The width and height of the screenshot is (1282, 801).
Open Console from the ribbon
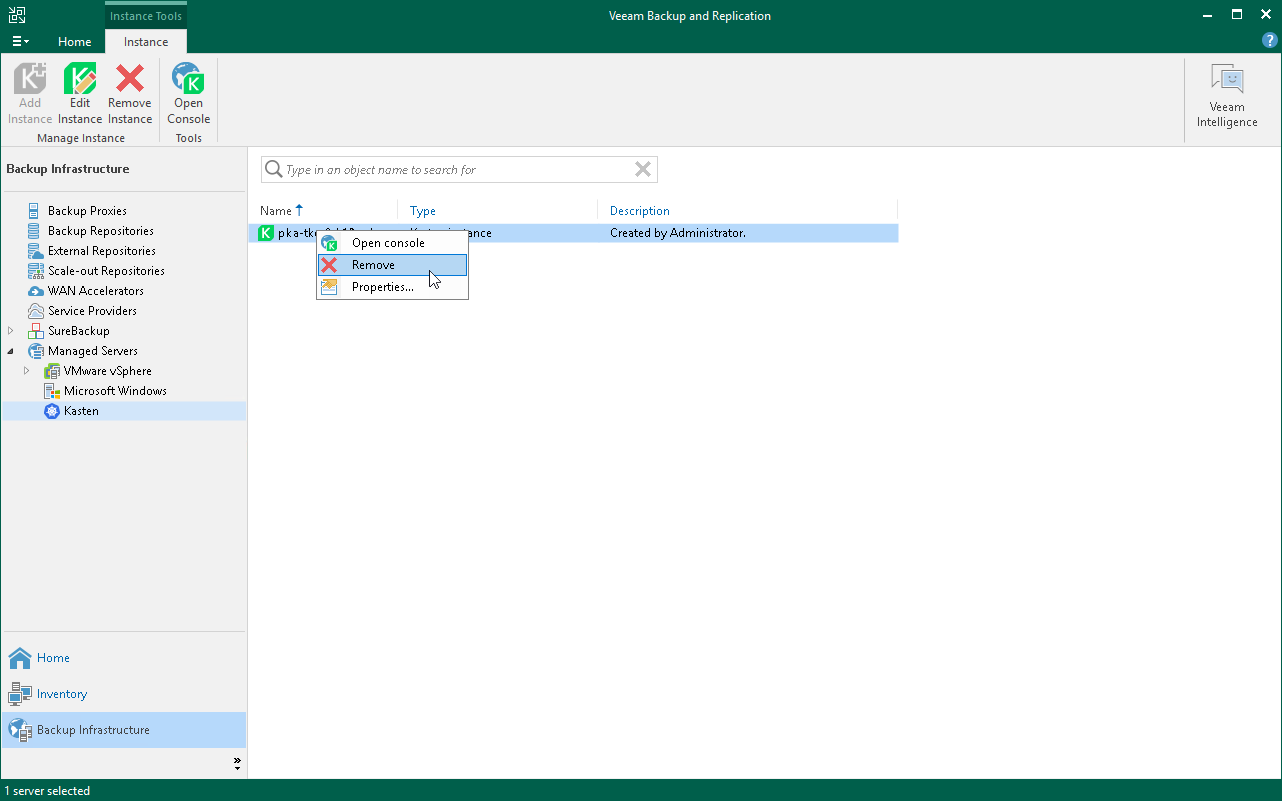click(x=188, y=93)
